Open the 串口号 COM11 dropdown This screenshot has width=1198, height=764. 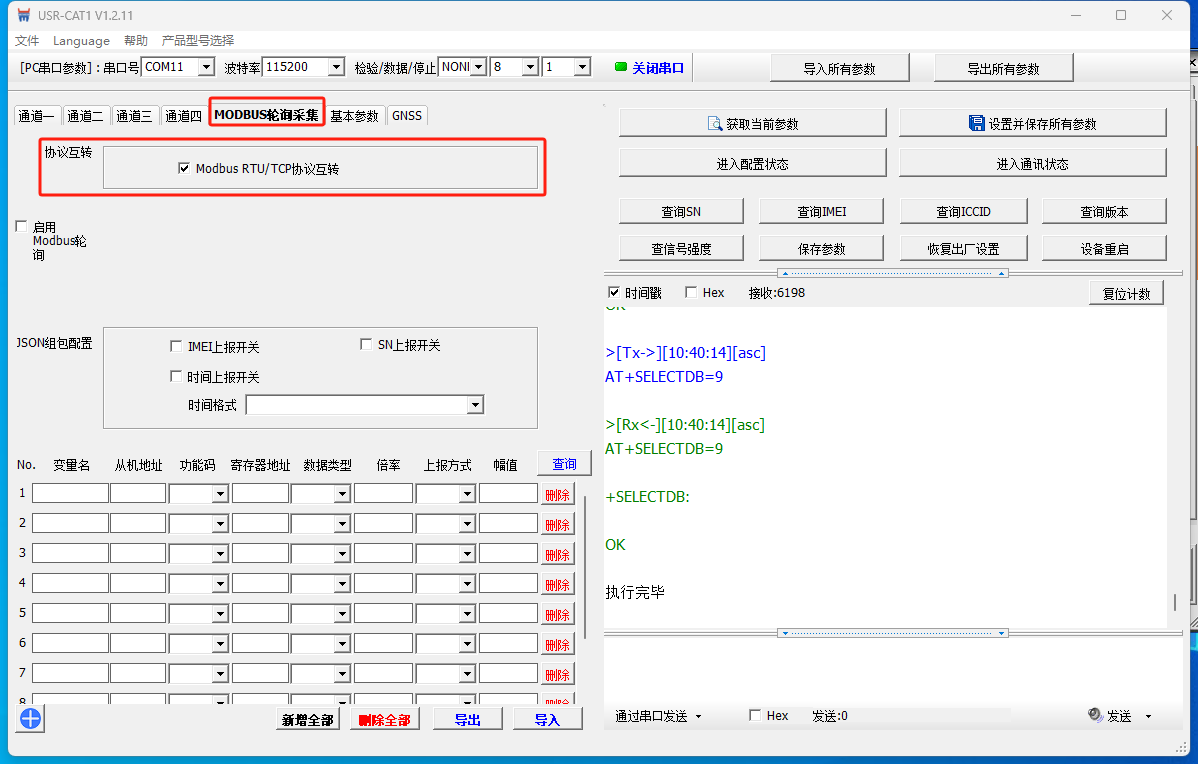[x=206, y=67]
